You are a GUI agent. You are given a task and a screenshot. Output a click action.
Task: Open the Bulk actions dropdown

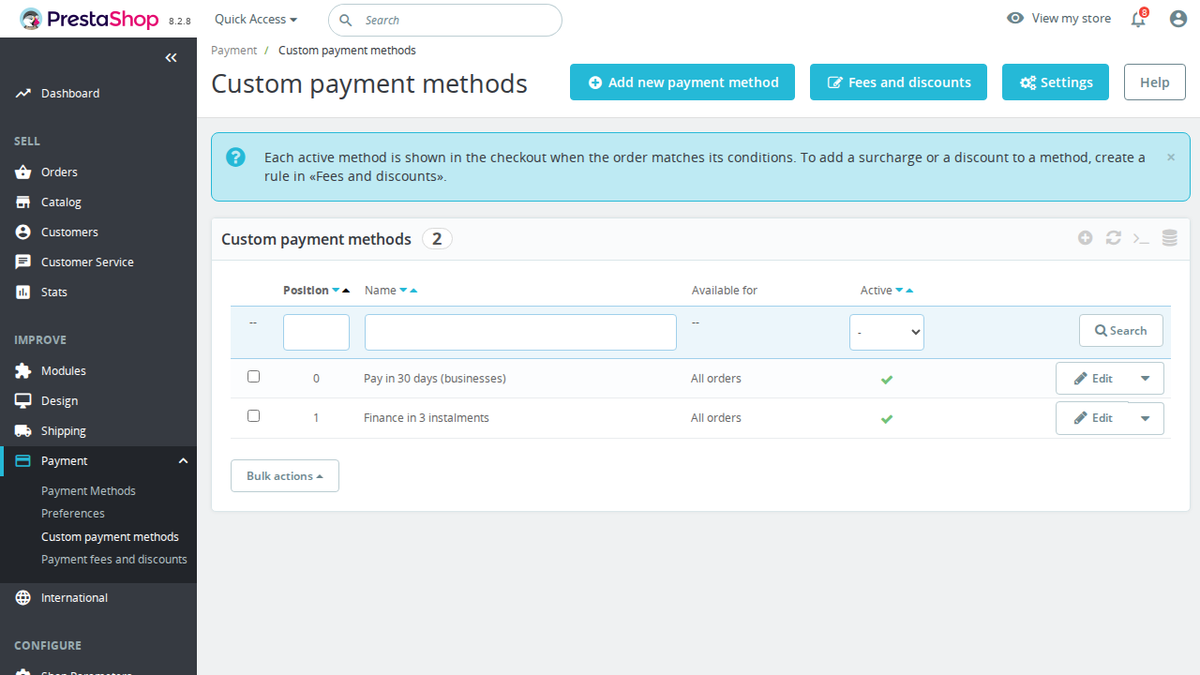[285, 476]
